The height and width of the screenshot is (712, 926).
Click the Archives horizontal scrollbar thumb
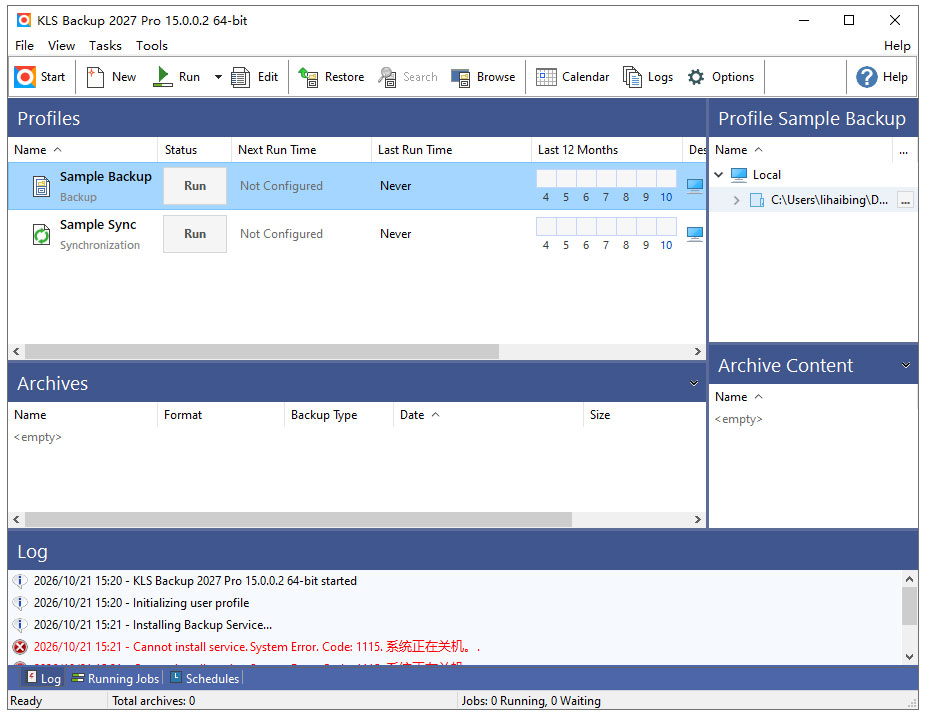[298, 520]
